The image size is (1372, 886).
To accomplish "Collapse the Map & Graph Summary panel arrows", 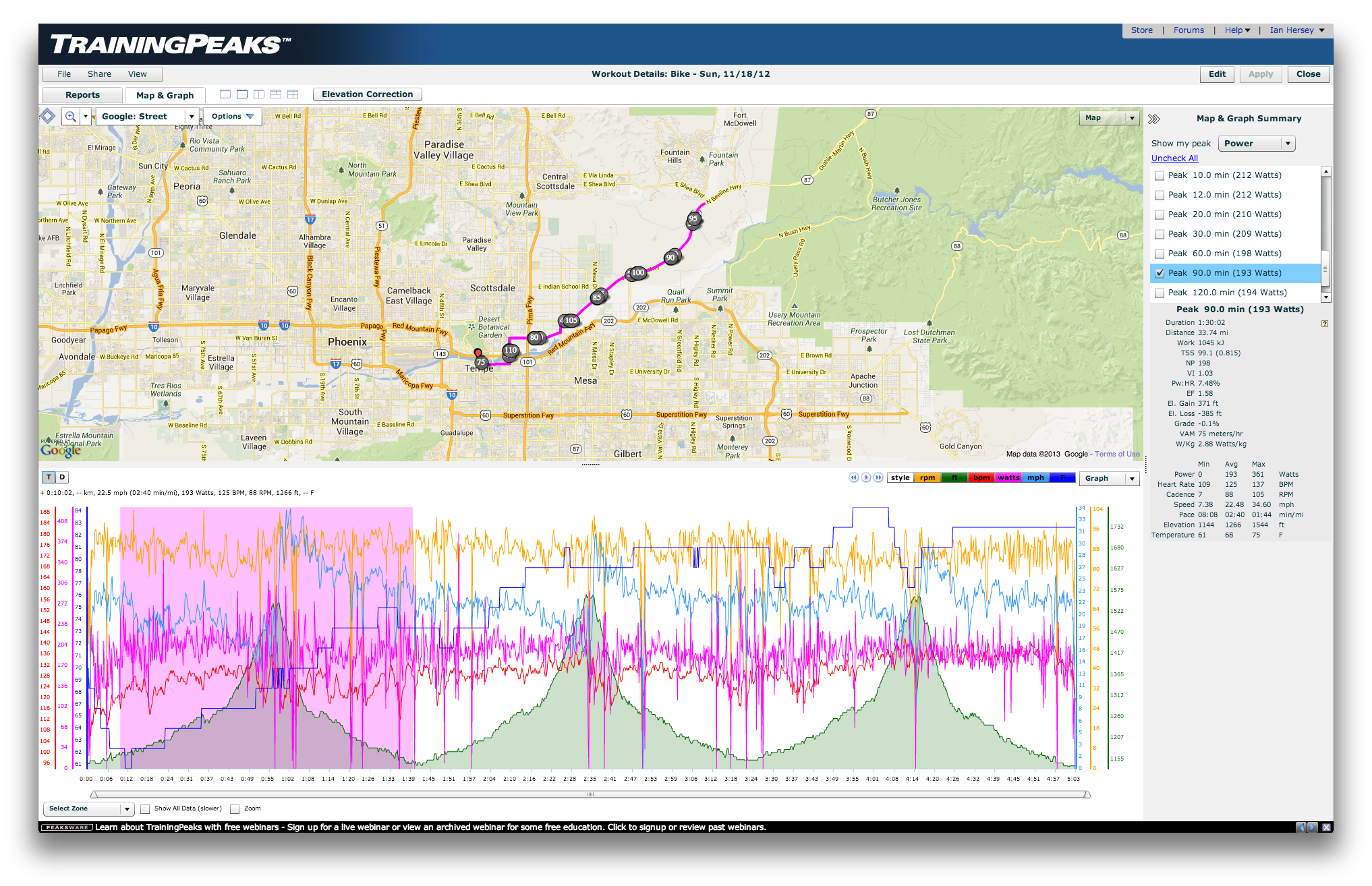I will click(1153, 119).
